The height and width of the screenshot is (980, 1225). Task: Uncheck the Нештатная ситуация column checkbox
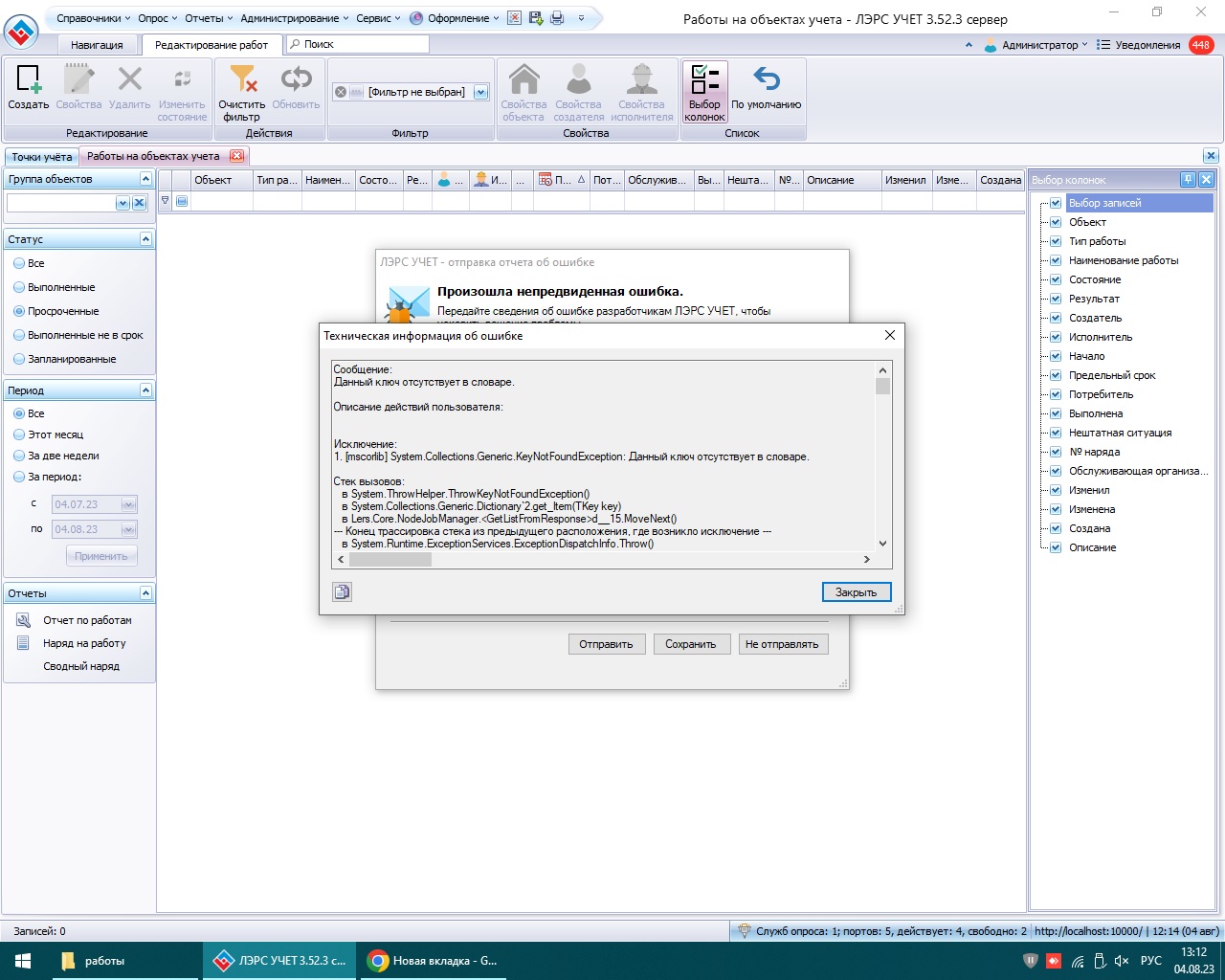point(1056,433)
